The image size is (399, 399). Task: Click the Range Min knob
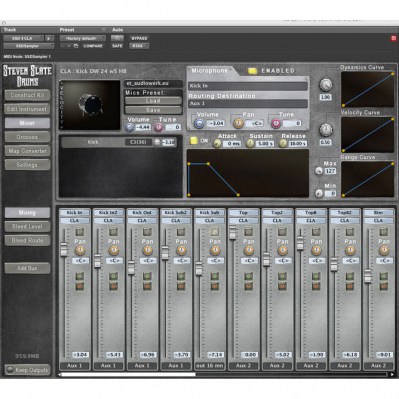pos(319,193)
